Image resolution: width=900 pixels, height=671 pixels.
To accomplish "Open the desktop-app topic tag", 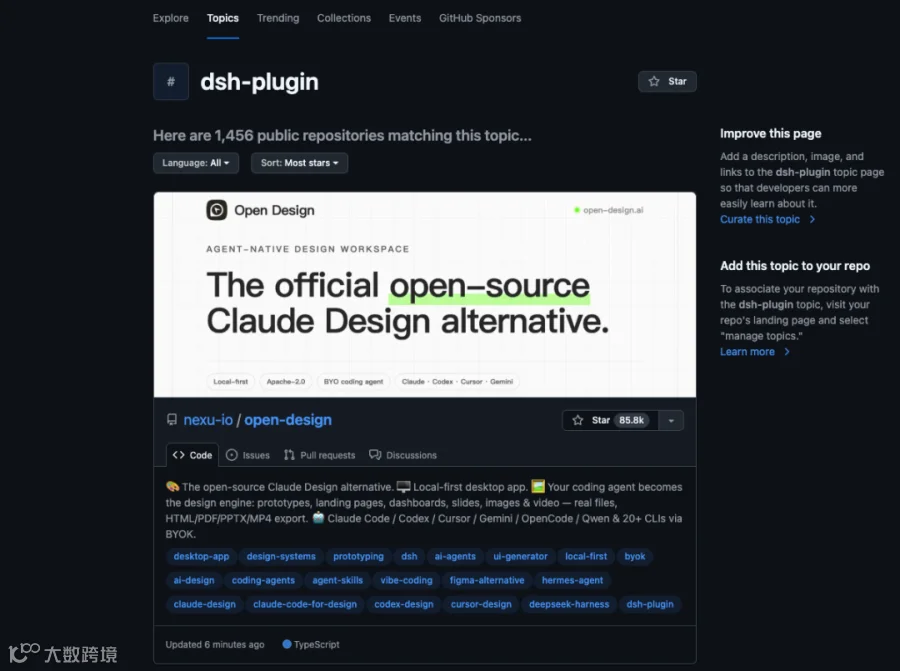I will pyautogui.click(x=201, y=556).
